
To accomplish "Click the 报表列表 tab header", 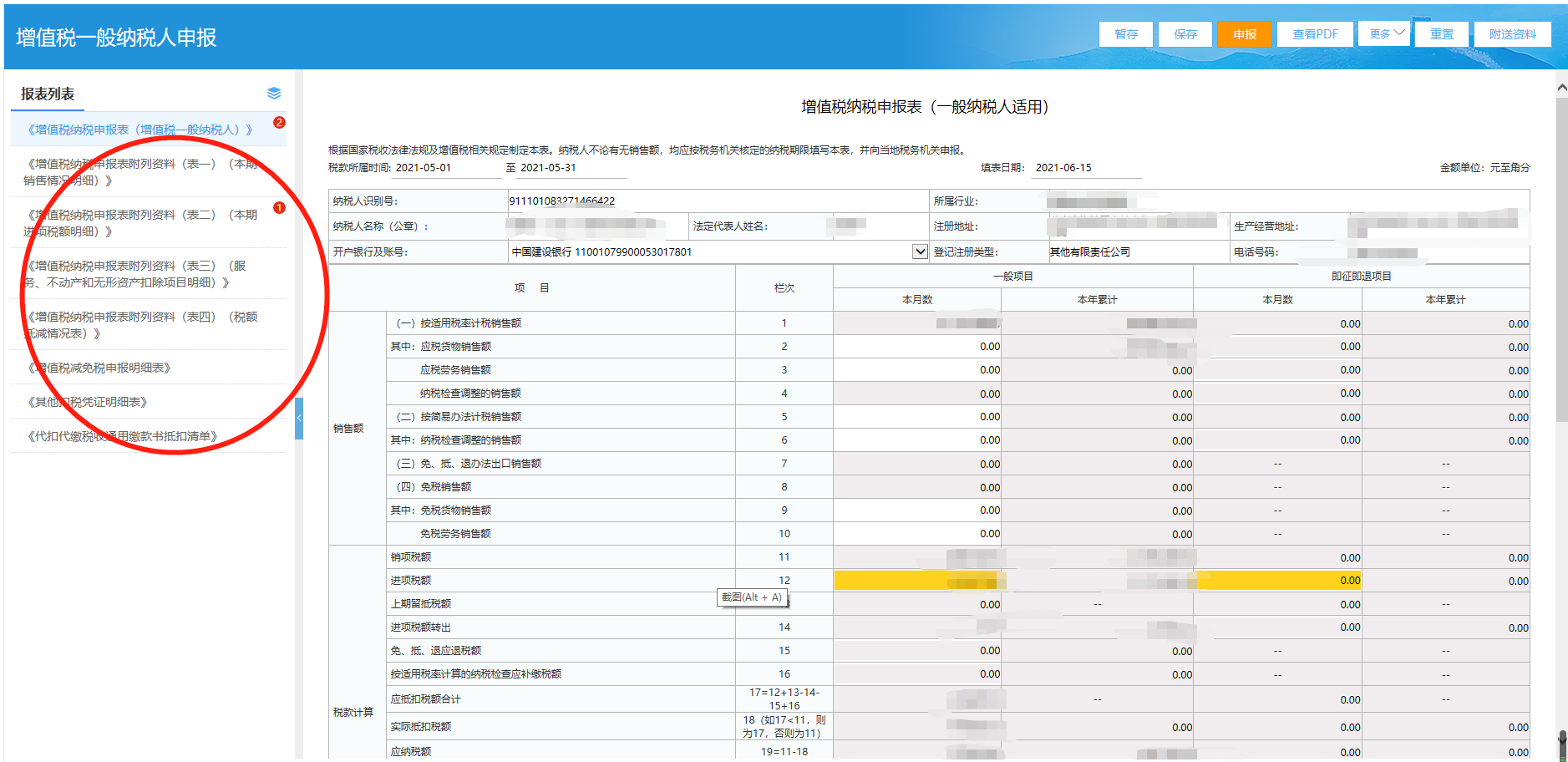I will pyautogui.click(x=48, y=94).
